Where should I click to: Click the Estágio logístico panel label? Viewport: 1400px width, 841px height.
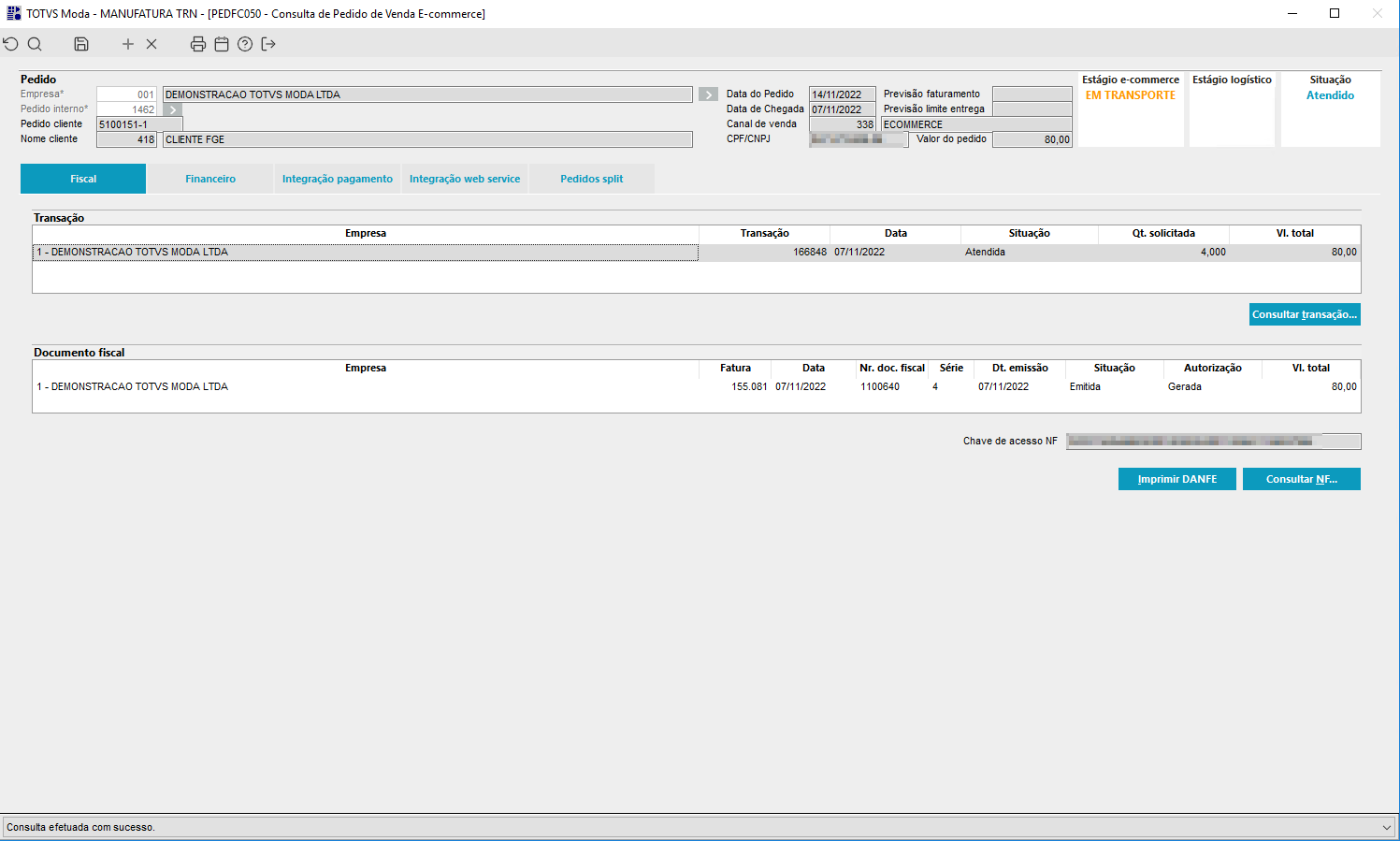(1232, 80)
